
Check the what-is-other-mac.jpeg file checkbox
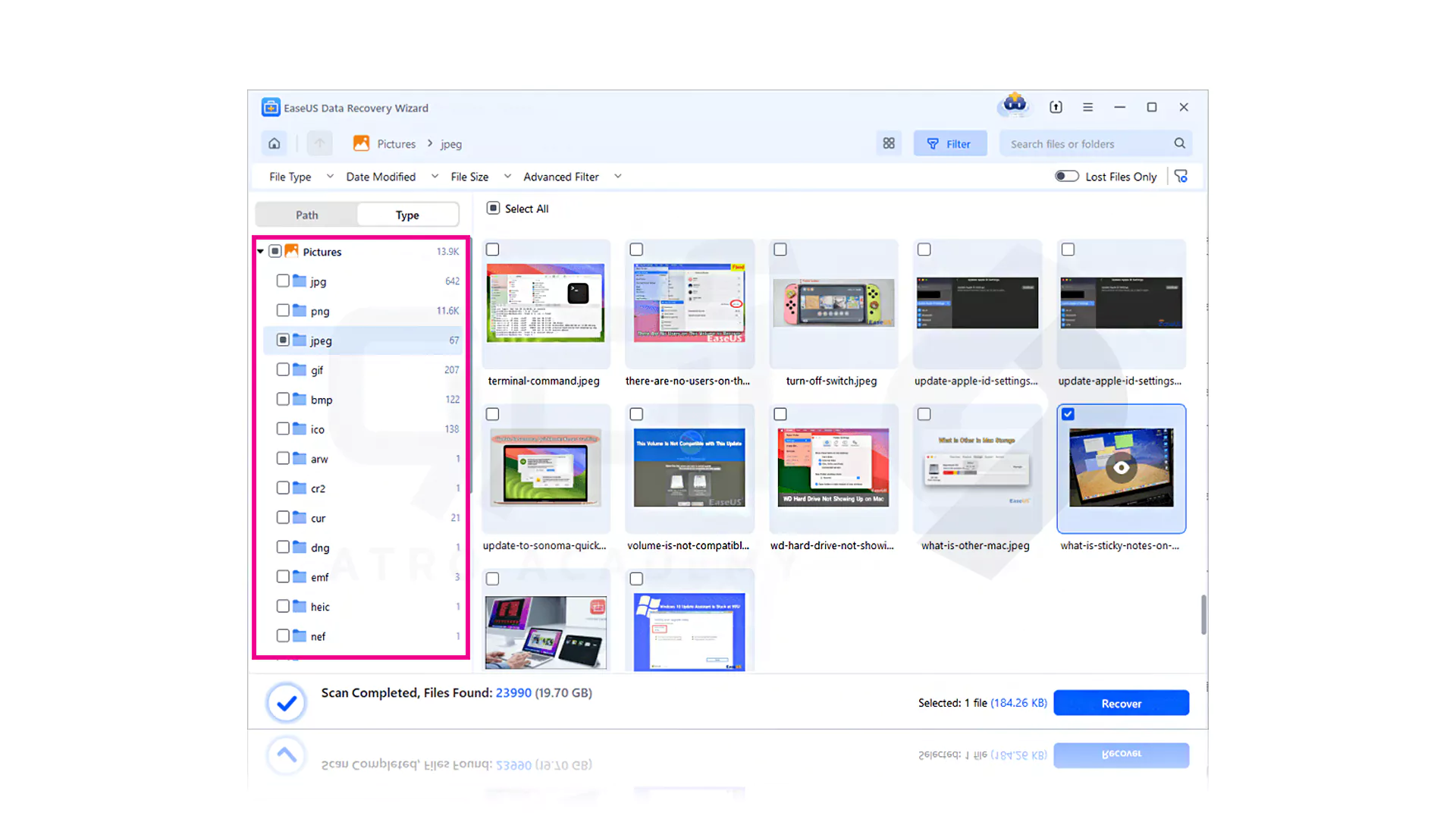tap(924, 414)
